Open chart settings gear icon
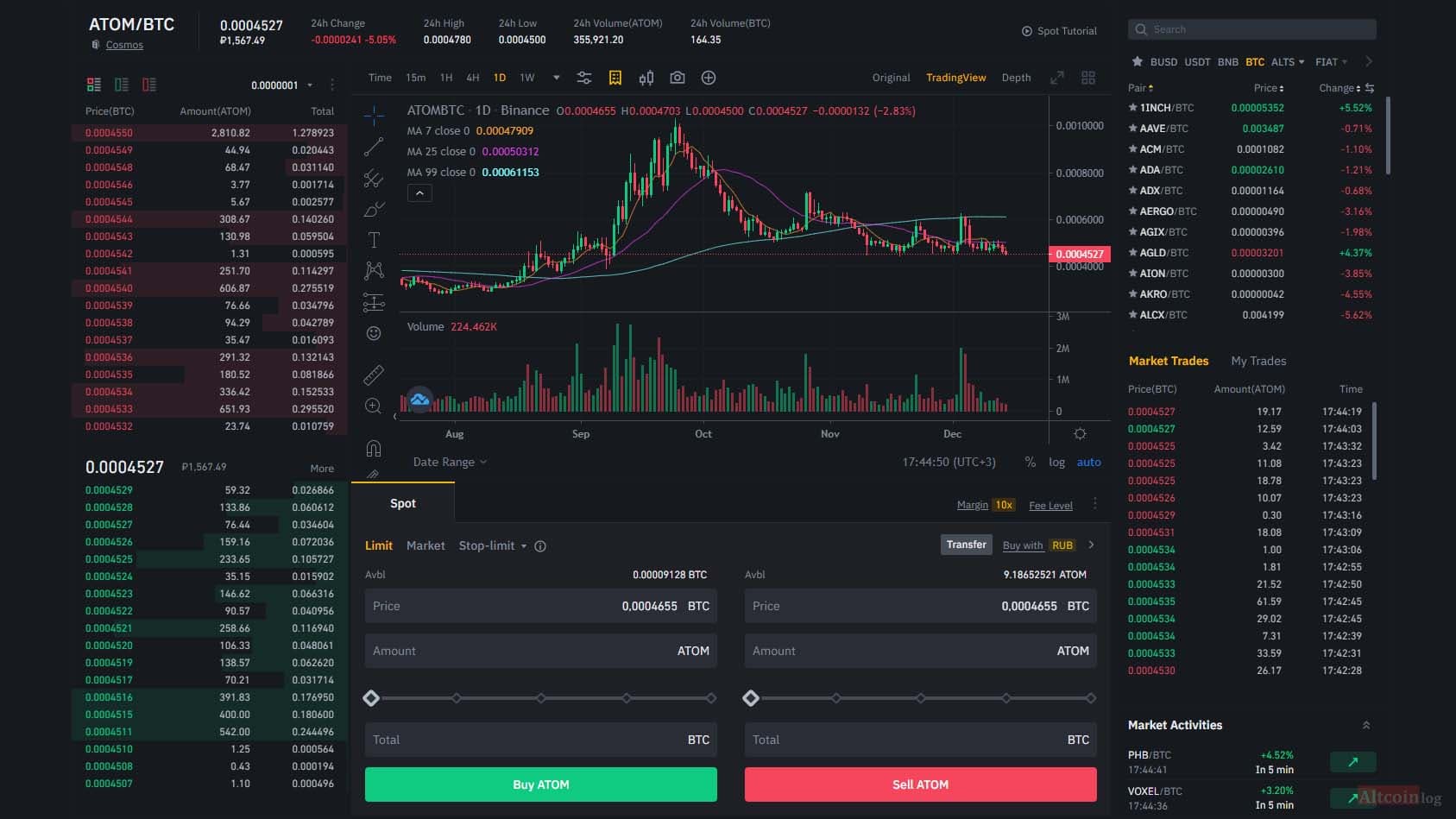 [x=1080, y=433]
